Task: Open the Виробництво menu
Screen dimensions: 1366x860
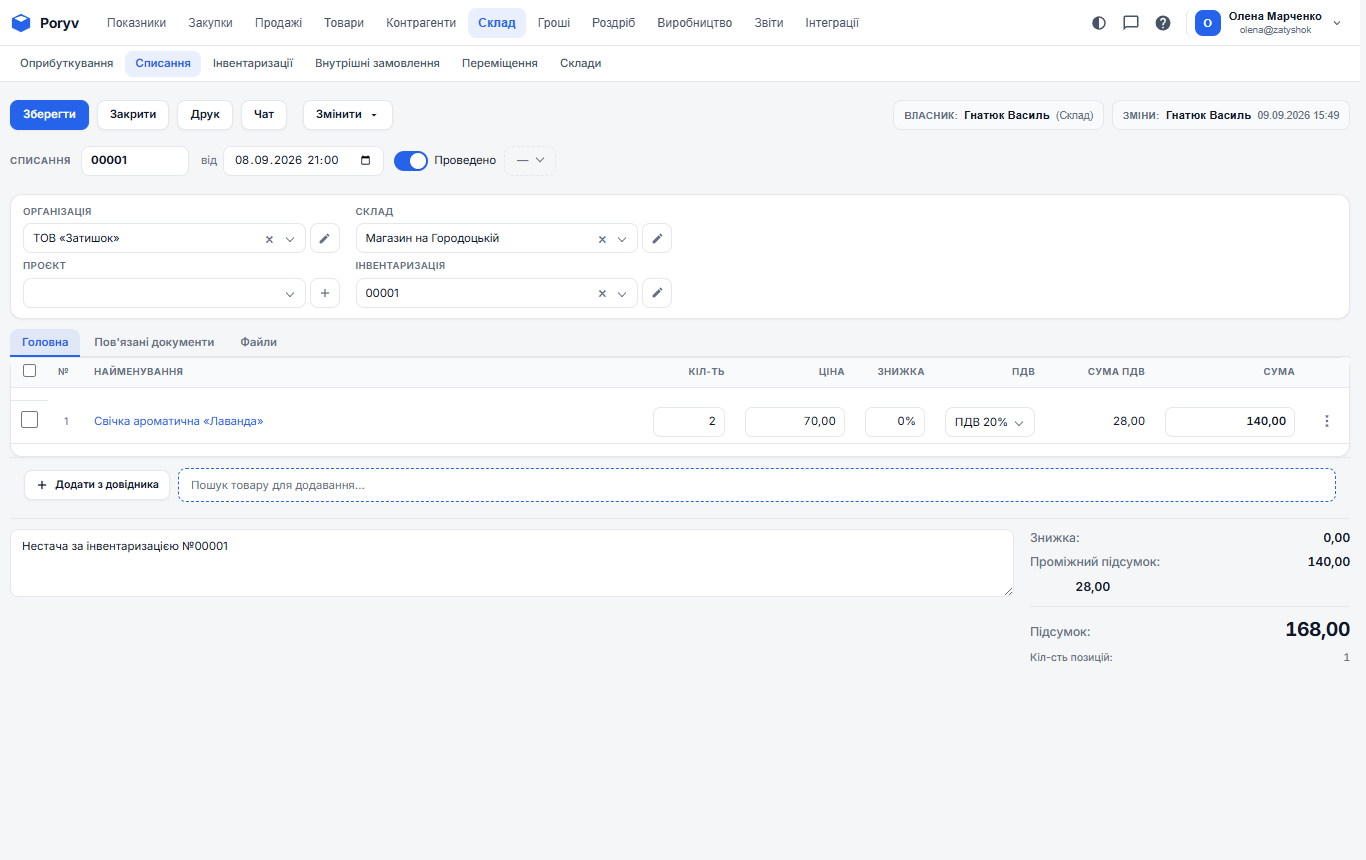Action: click(695, 23)
